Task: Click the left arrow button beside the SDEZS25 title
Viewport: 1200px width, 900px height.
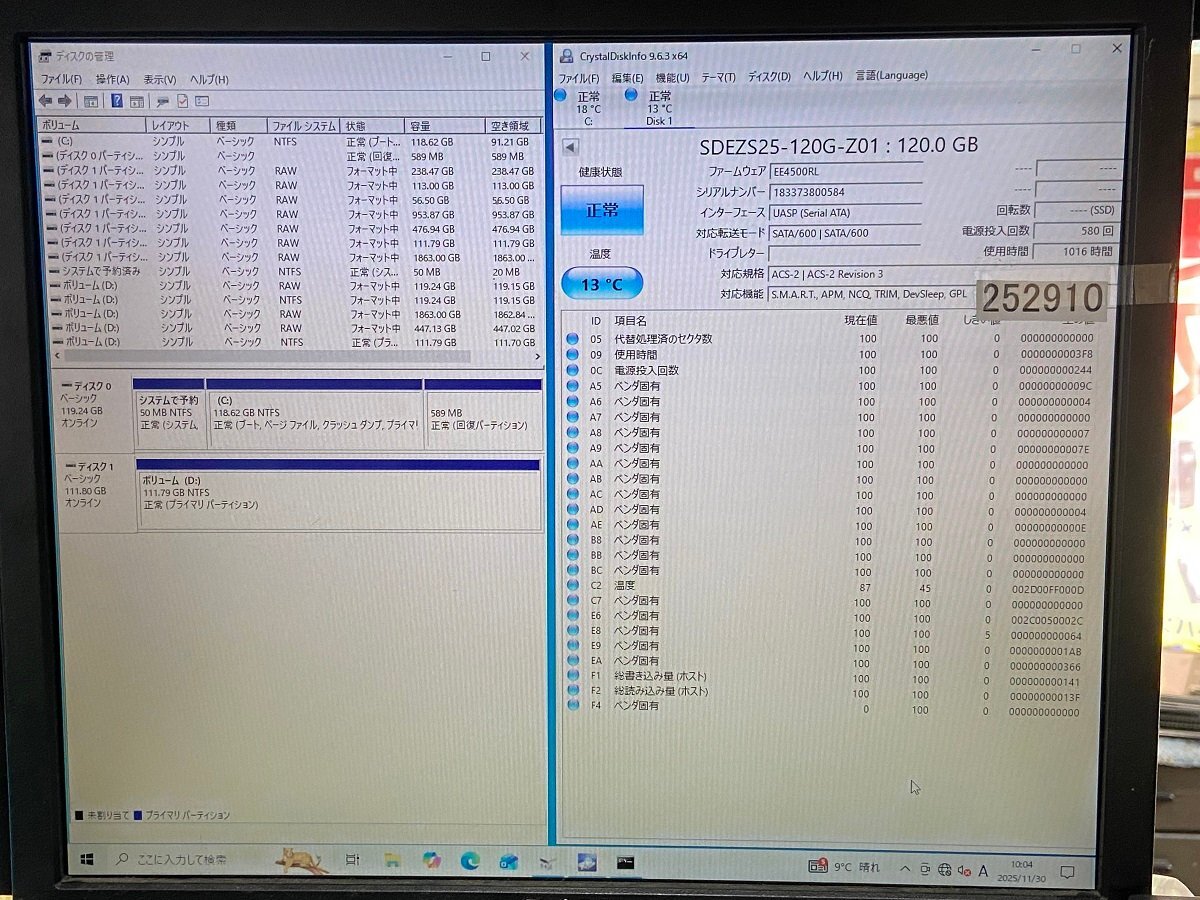Action: click(570, 147)
